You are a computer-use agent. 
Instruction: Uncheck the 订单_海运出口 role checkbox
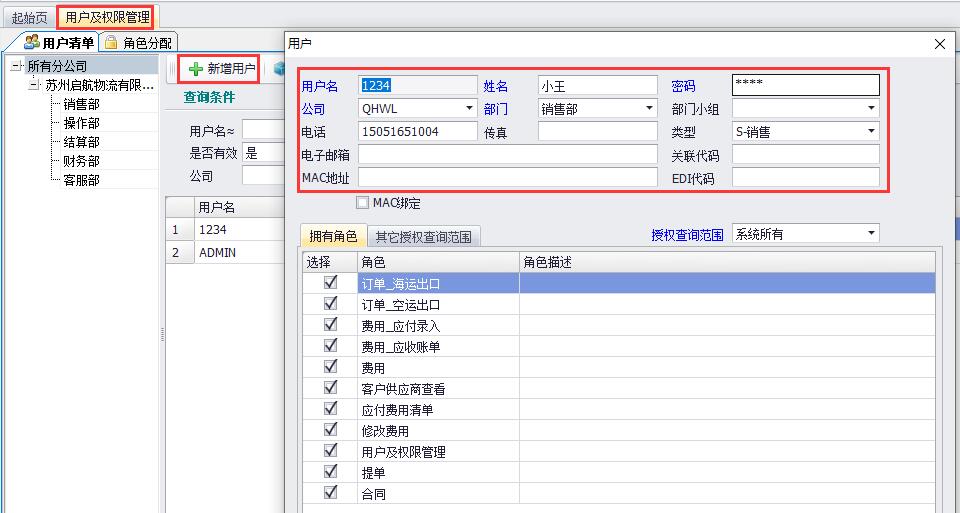(x=331, y=282)
